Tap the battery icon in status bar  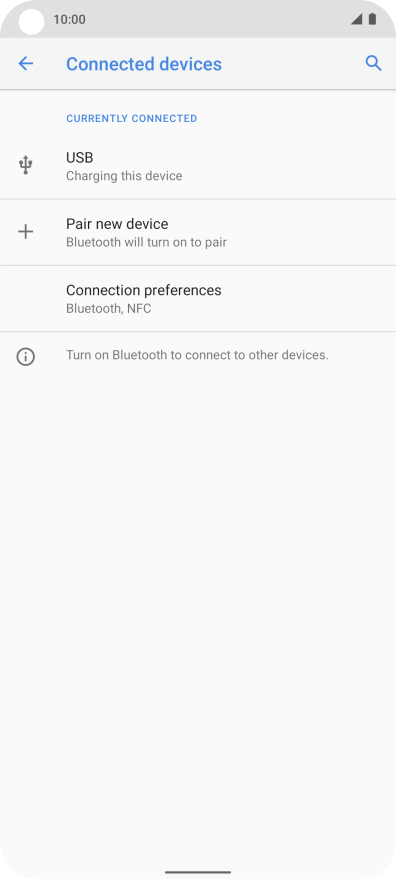(372, 19)
